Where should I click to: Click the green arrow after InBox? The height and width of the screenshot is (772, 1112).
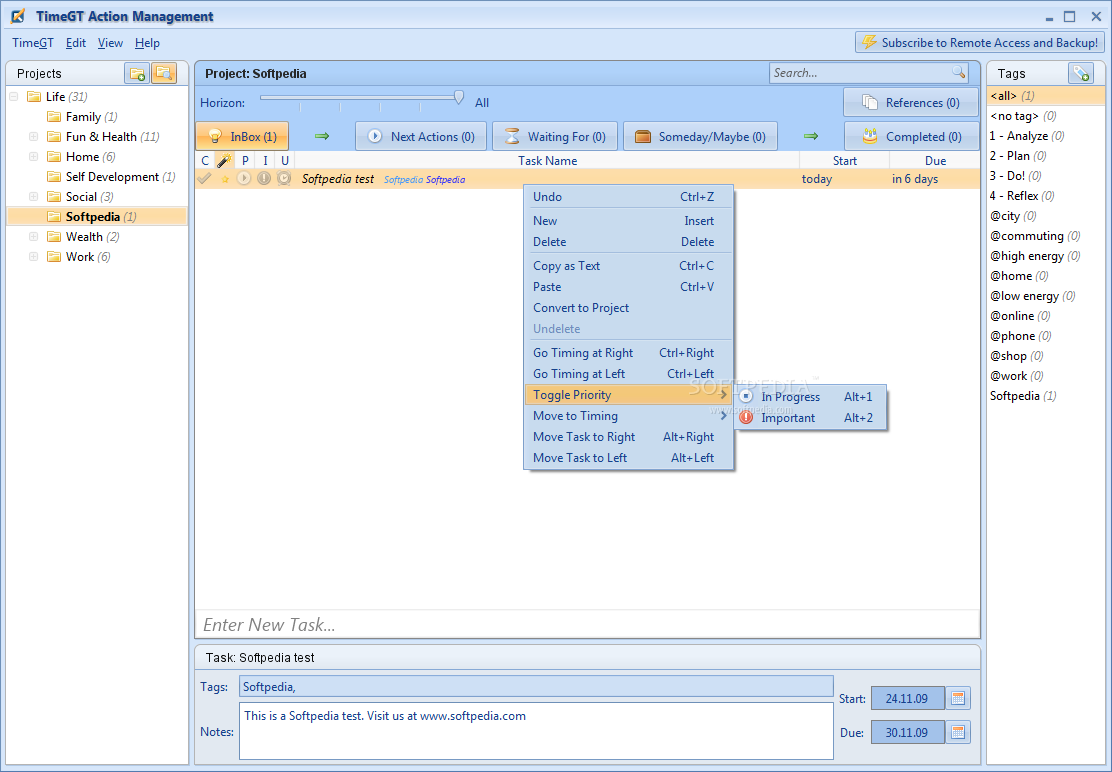point(322,136)
